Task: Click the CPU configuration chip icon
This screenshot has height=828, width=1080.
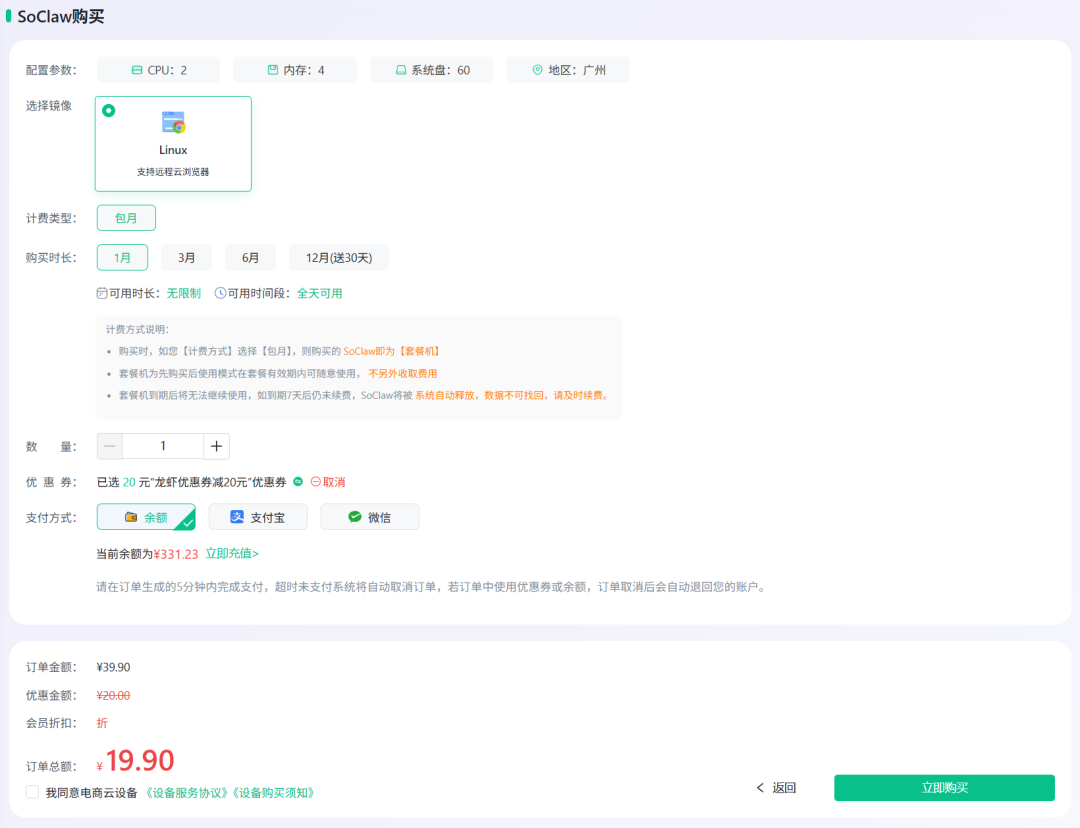Action: click(x=138, y=70)
